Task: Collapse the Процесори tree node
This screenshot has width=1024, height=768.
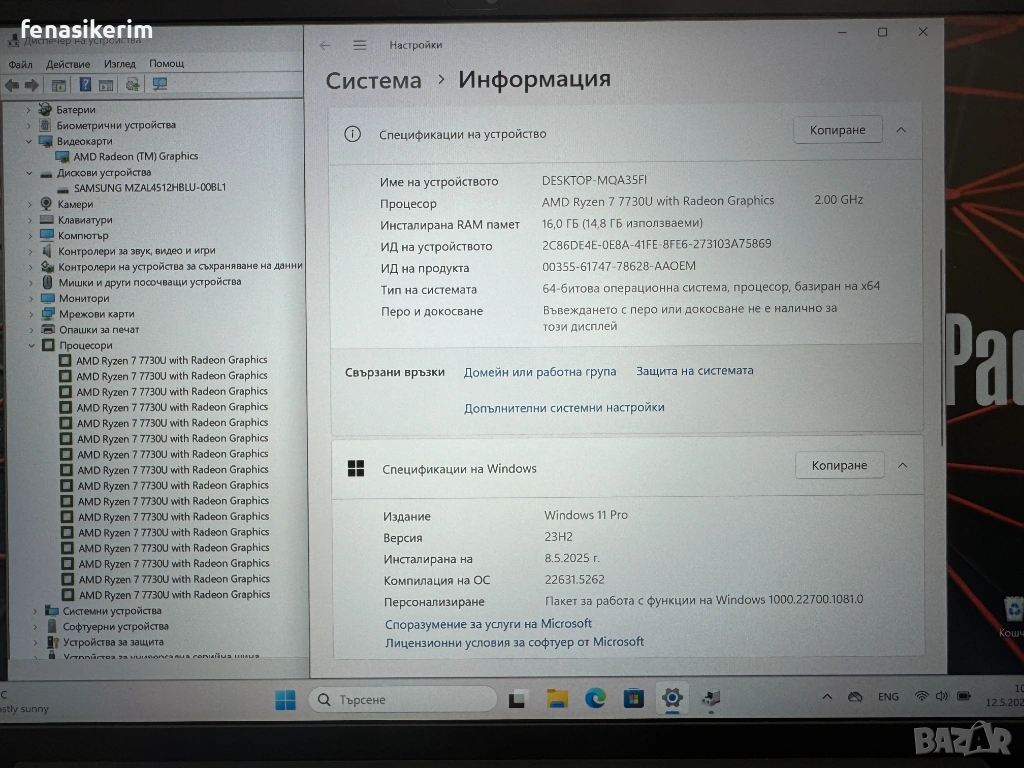Action: [31, 345]
